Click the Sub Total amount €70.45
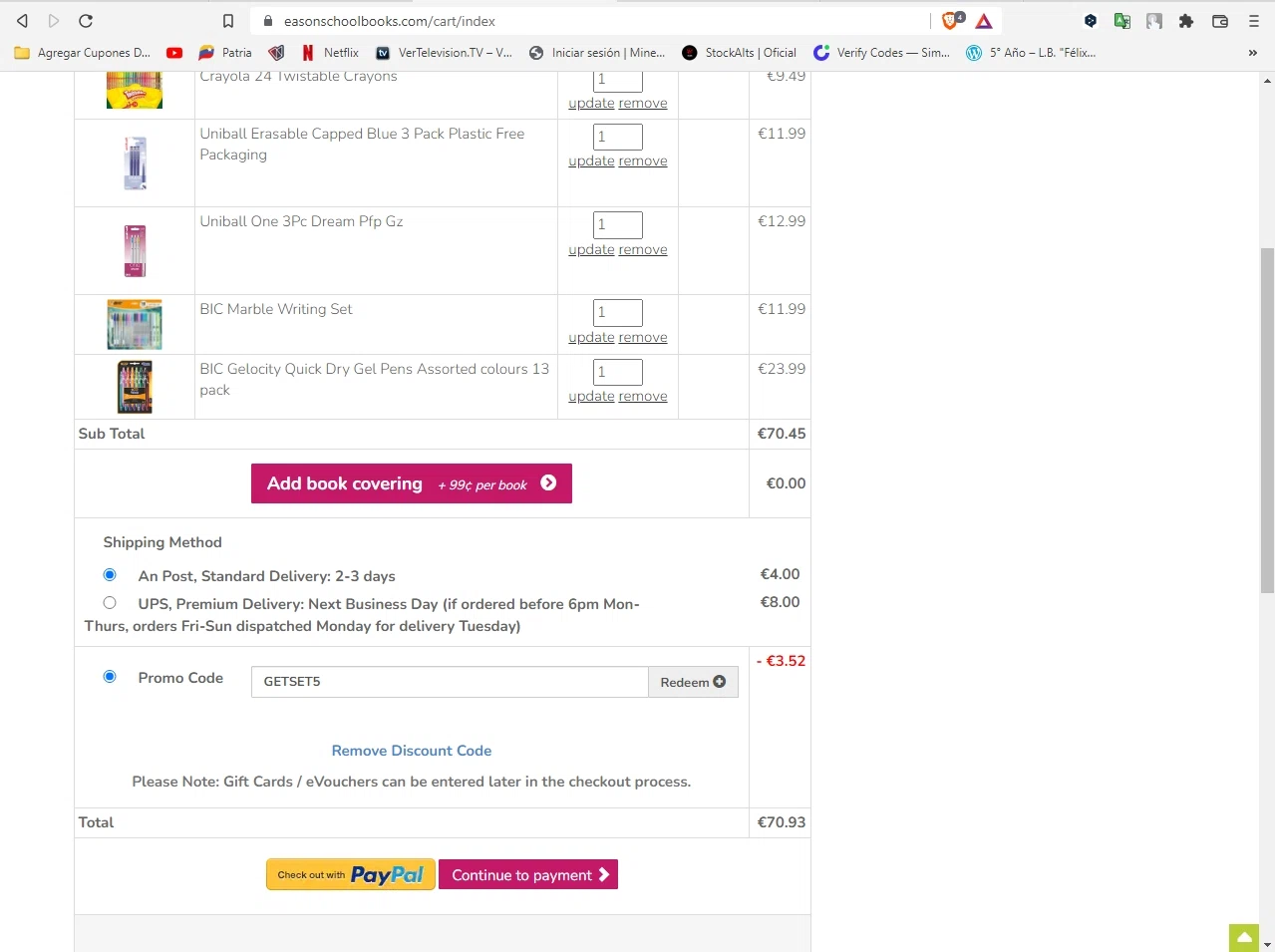 click(782, 434)
